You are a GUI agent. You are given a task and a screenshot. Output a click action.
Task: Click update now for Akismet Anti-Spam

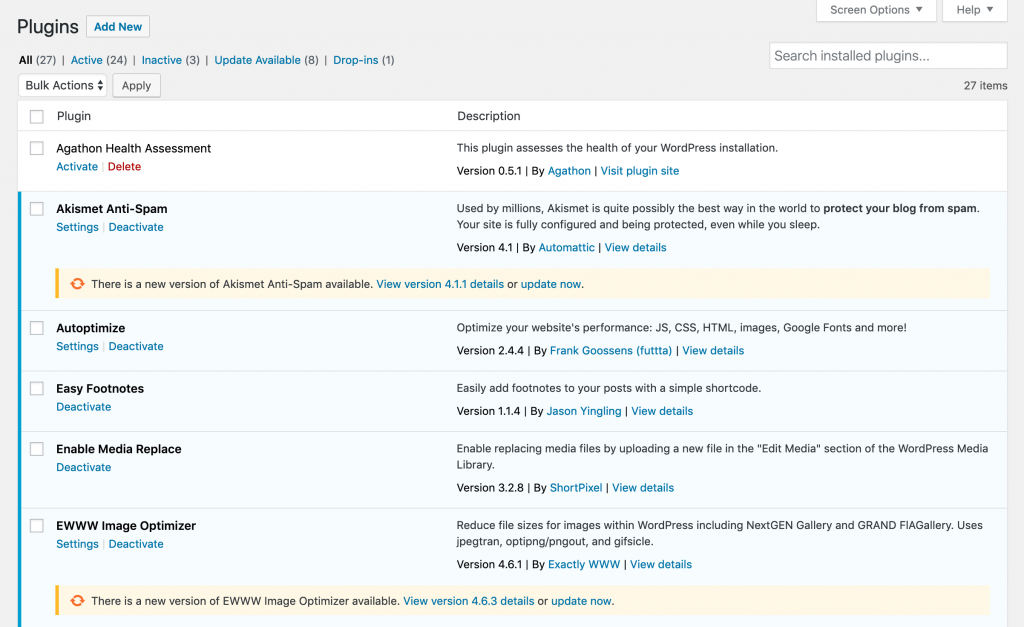coord(551,284)
